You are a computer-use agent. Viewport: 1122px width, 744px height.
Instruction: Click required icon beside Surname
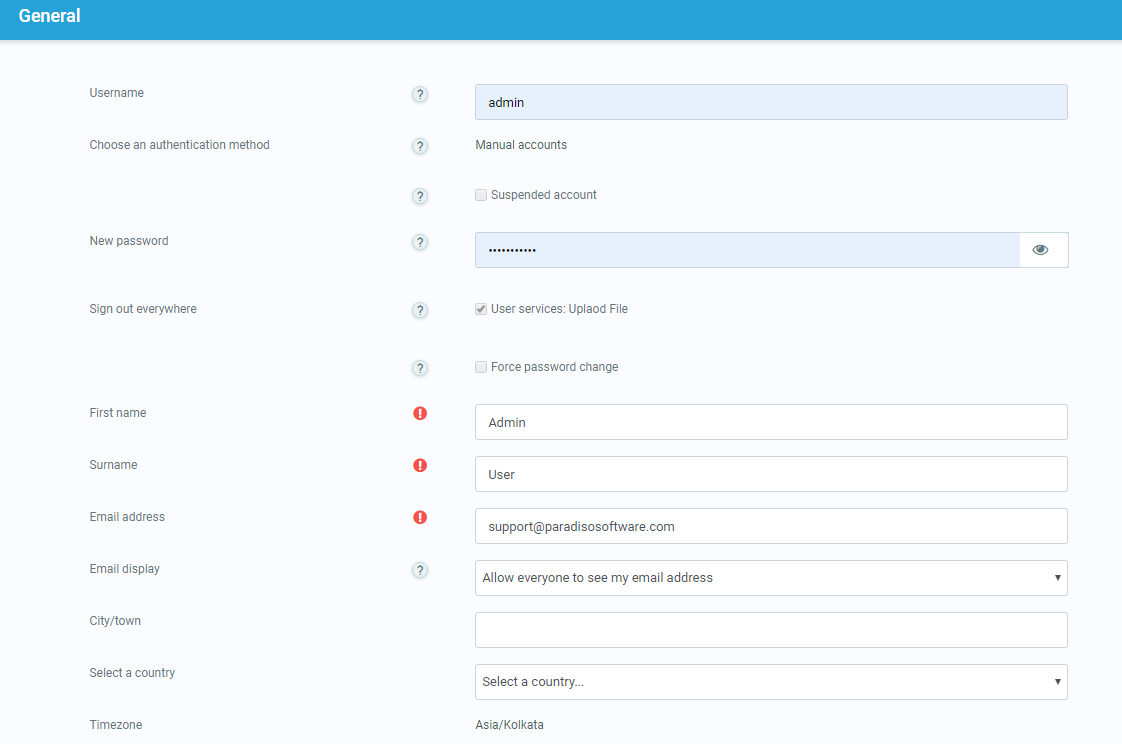[420, 465]
